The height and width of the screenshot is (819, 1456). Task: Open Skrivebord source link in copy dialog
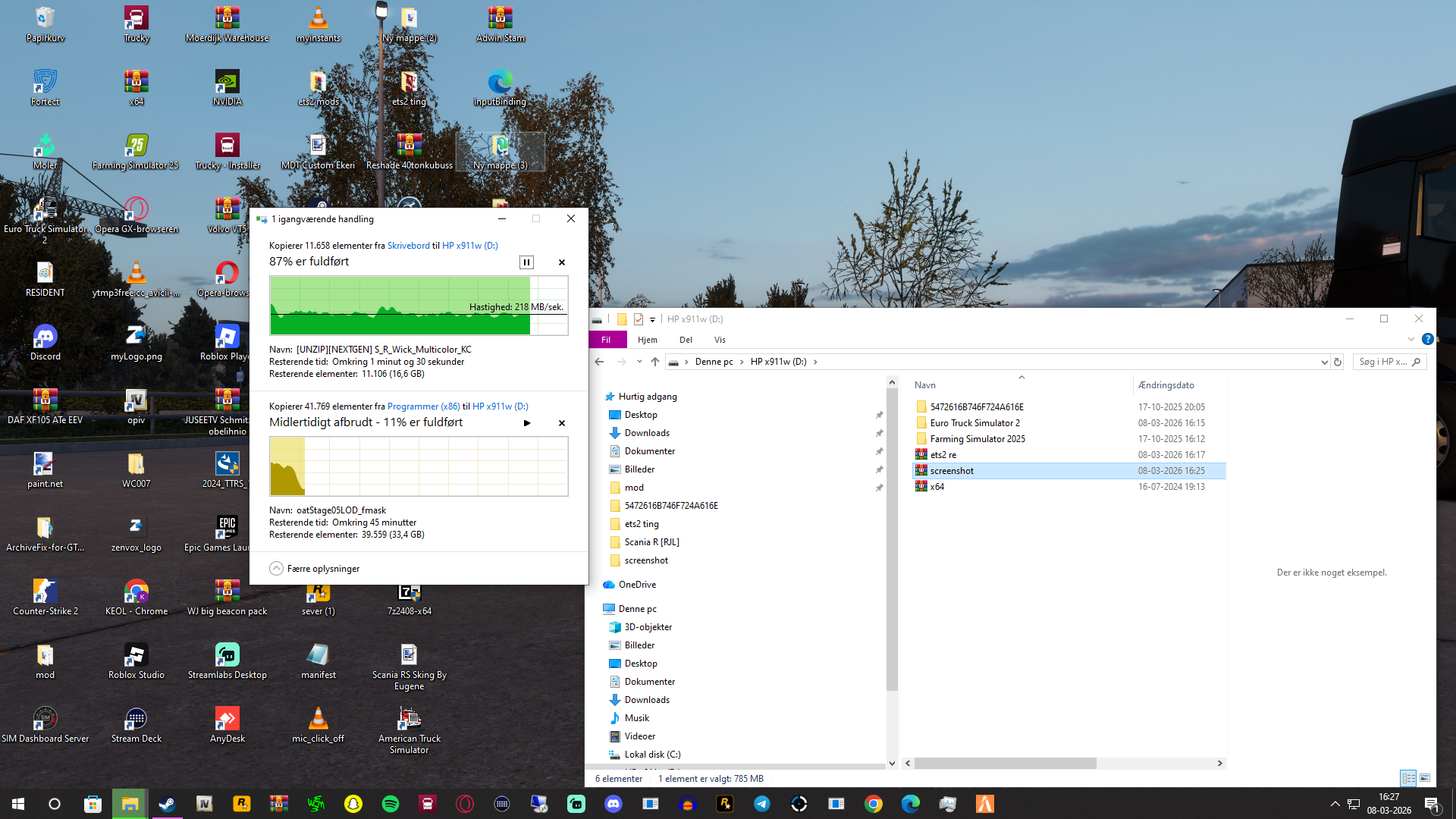coord(408,246)
